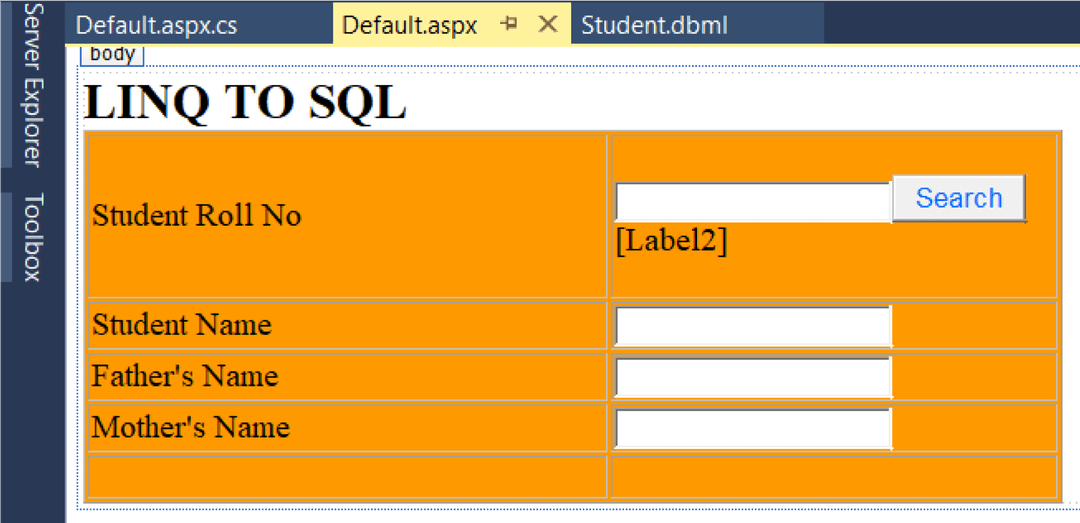Viewport: 1080px width, 523px height.
Task: Close the Default.aspx document tab
Action: [547, 24]
